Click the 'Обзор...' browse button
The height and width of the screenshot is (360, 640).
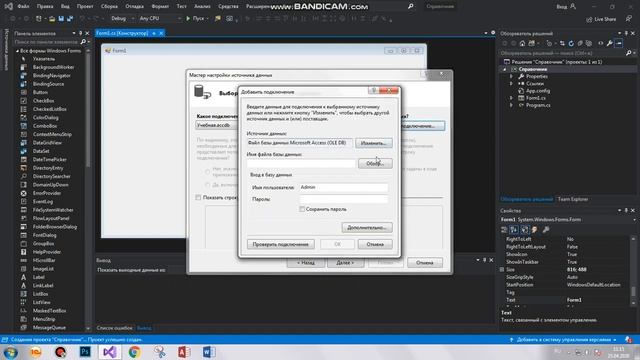[x=375, y=163]
